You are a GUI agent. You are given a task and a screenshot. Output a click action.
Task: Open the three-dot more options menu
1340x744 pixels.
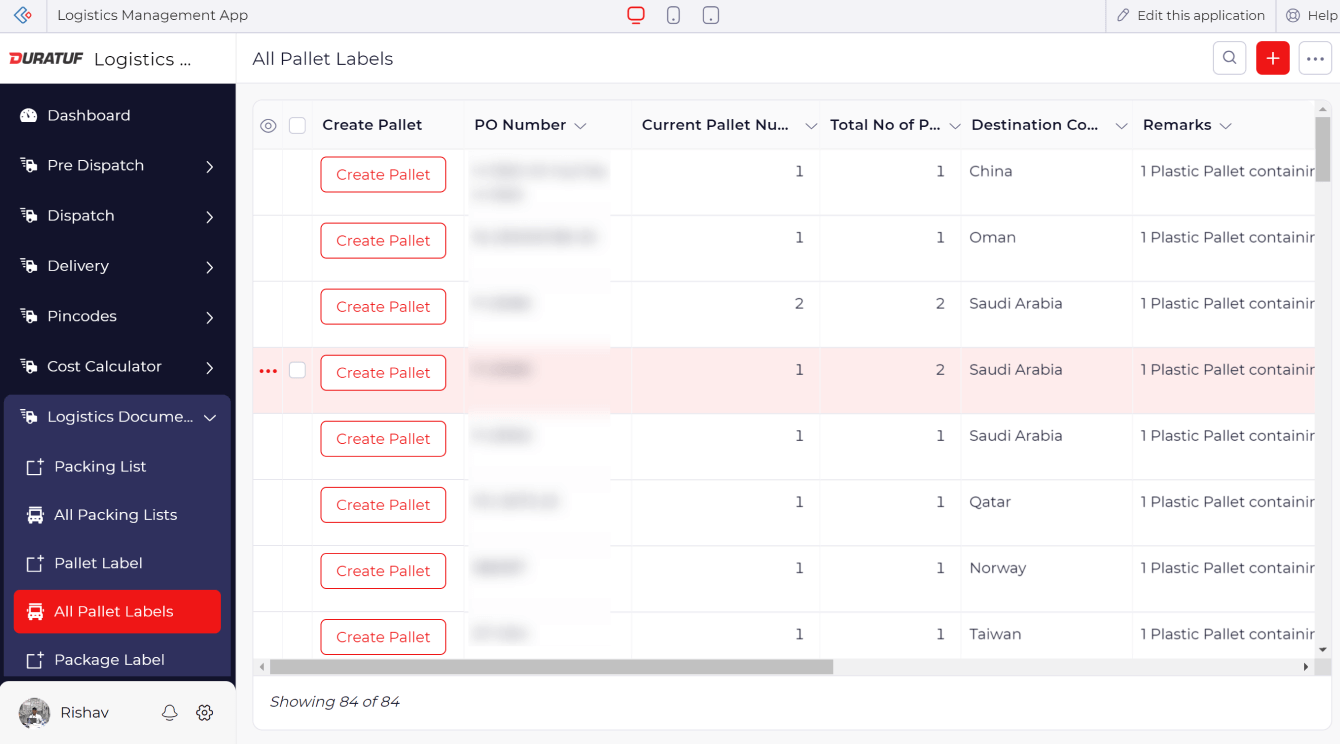[1315, 58]
